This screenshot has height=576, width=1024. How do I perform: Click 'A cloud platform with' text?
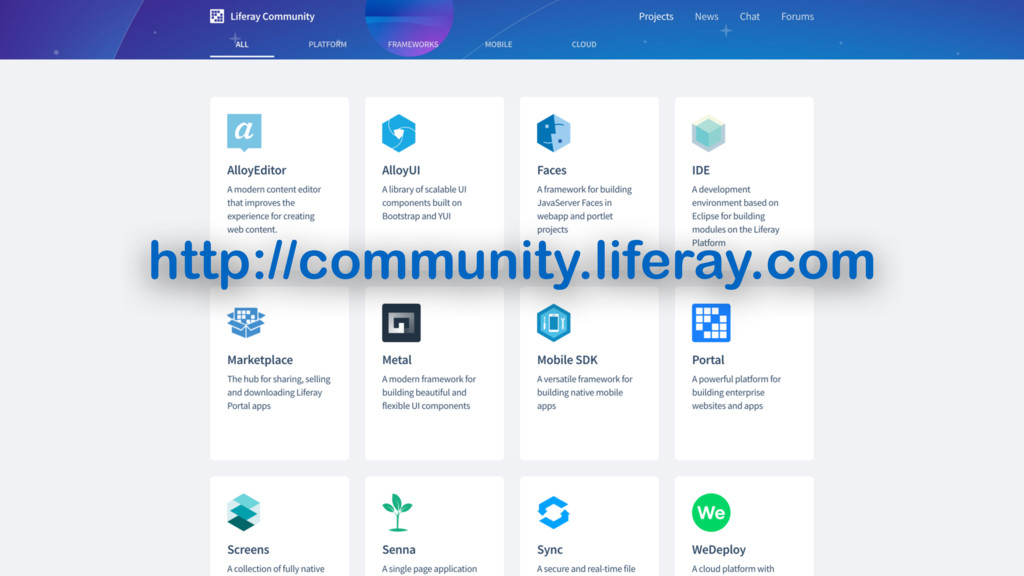click(733, 569)
